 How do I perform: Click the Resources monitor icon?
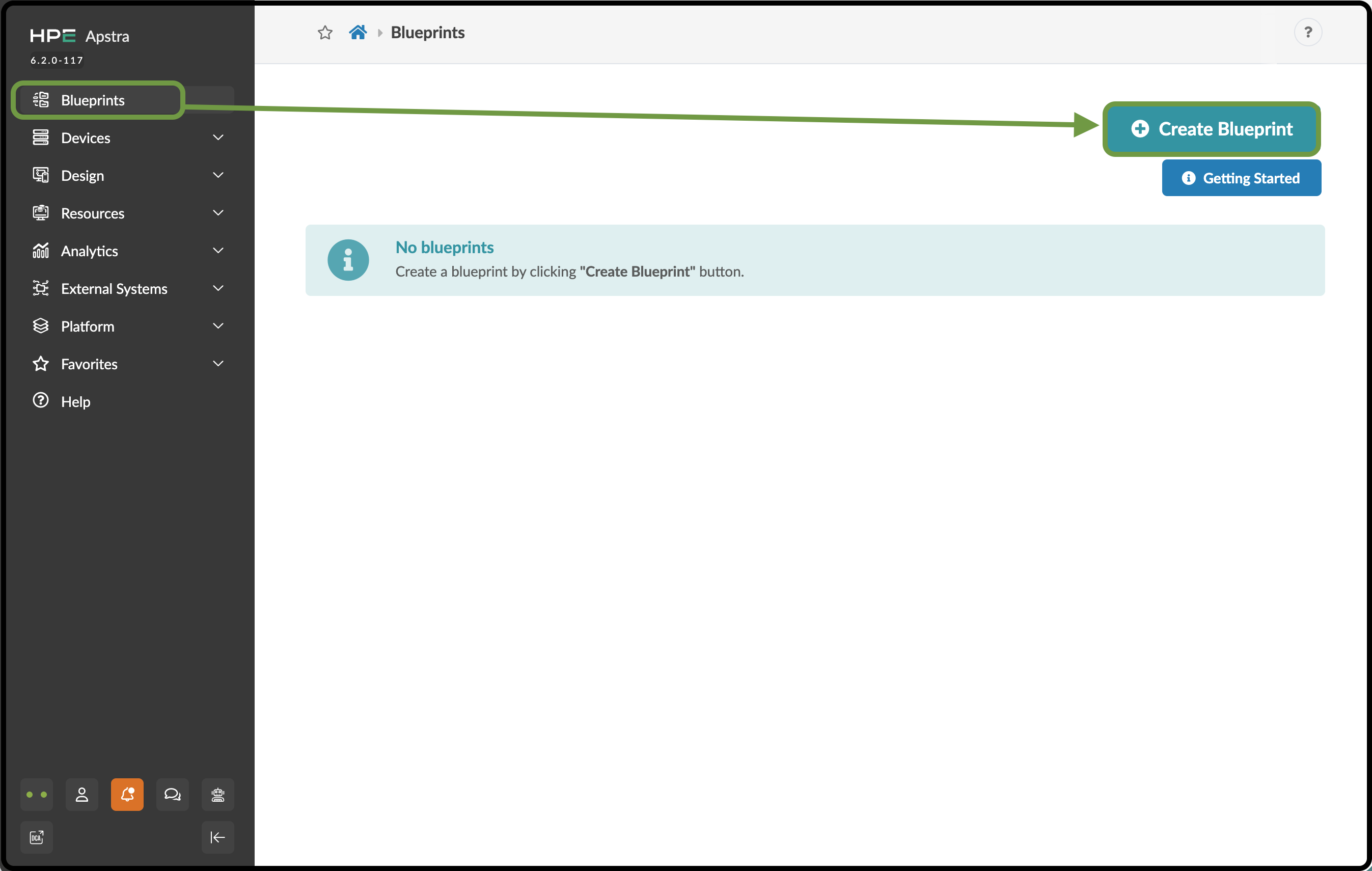pyautogui.click(x=40, y=213)
